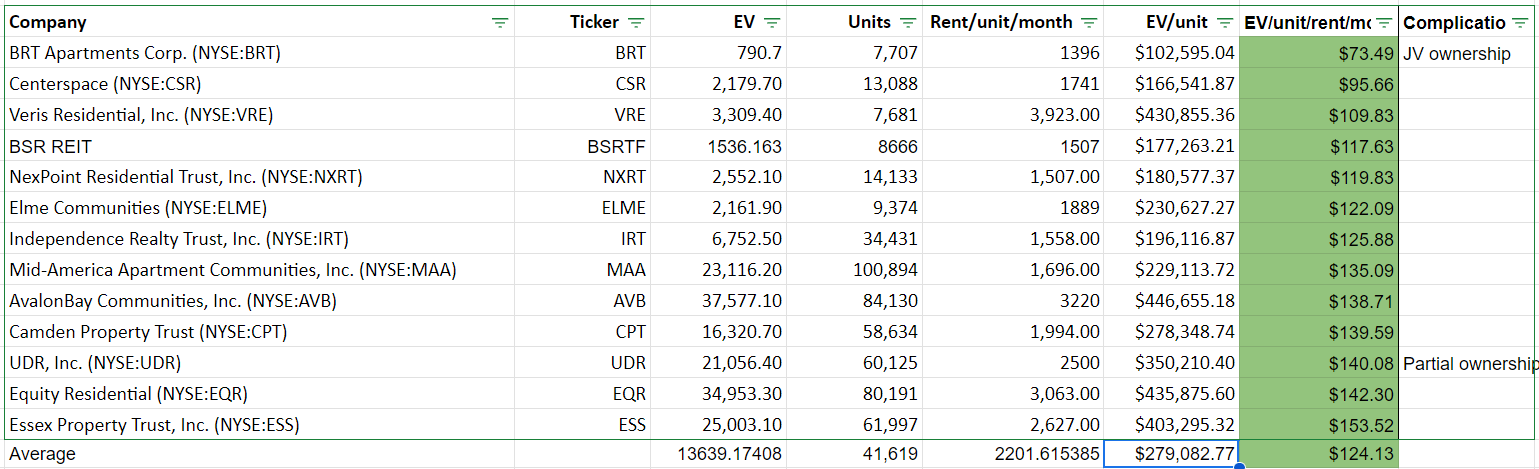The height and width of the screenshot is (469, 1539).
Task: Select the Partial ownership cell for UDR
Action: 1468,363
